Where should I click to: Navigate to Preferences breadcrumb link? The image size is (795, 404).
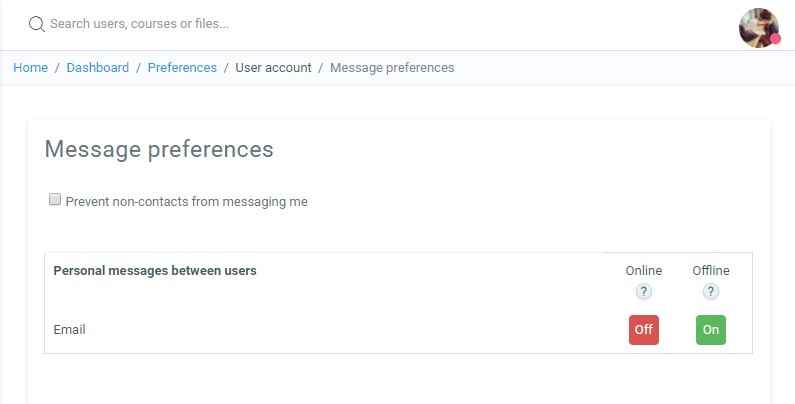click(182, 68)
